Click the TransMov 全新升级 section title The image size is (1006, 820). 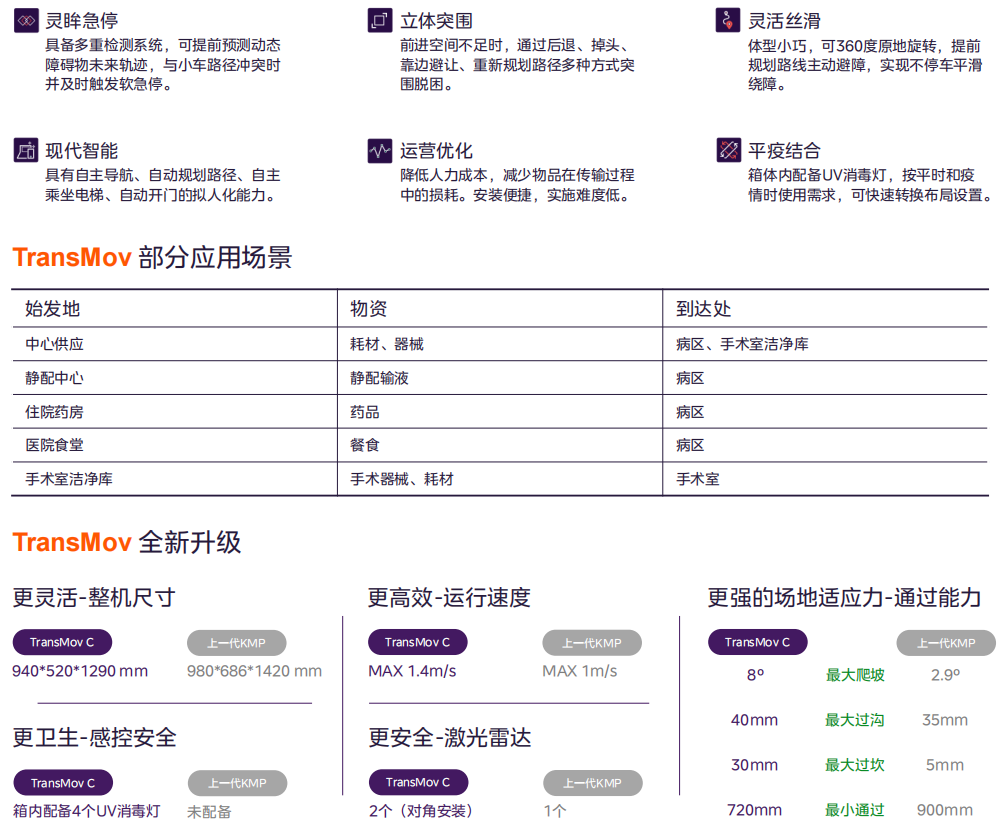coord(127,542)
